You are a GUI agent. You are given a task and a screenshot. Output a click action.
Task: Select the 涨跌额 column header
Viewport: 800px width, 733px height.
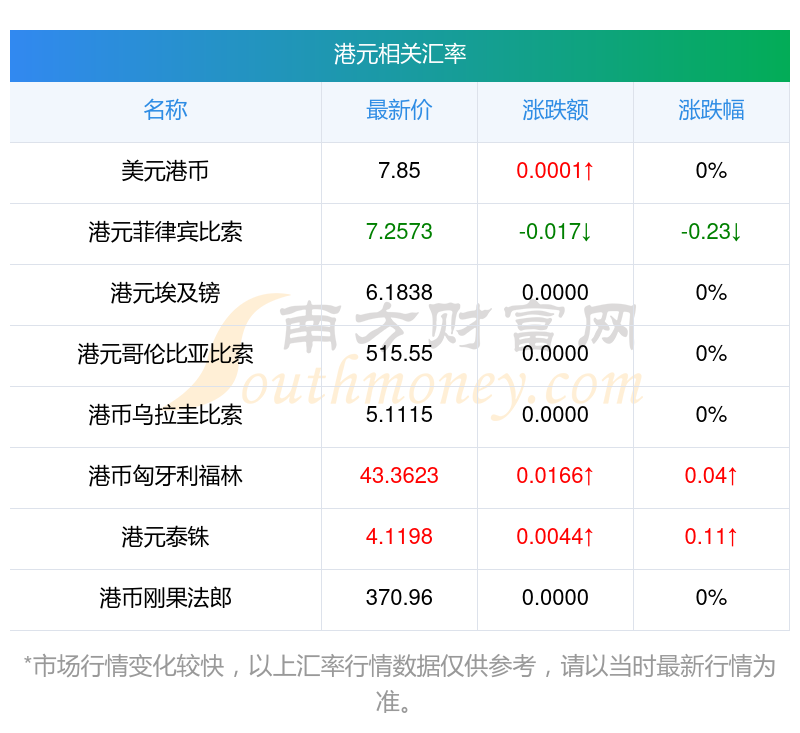(x=555, y=110)
